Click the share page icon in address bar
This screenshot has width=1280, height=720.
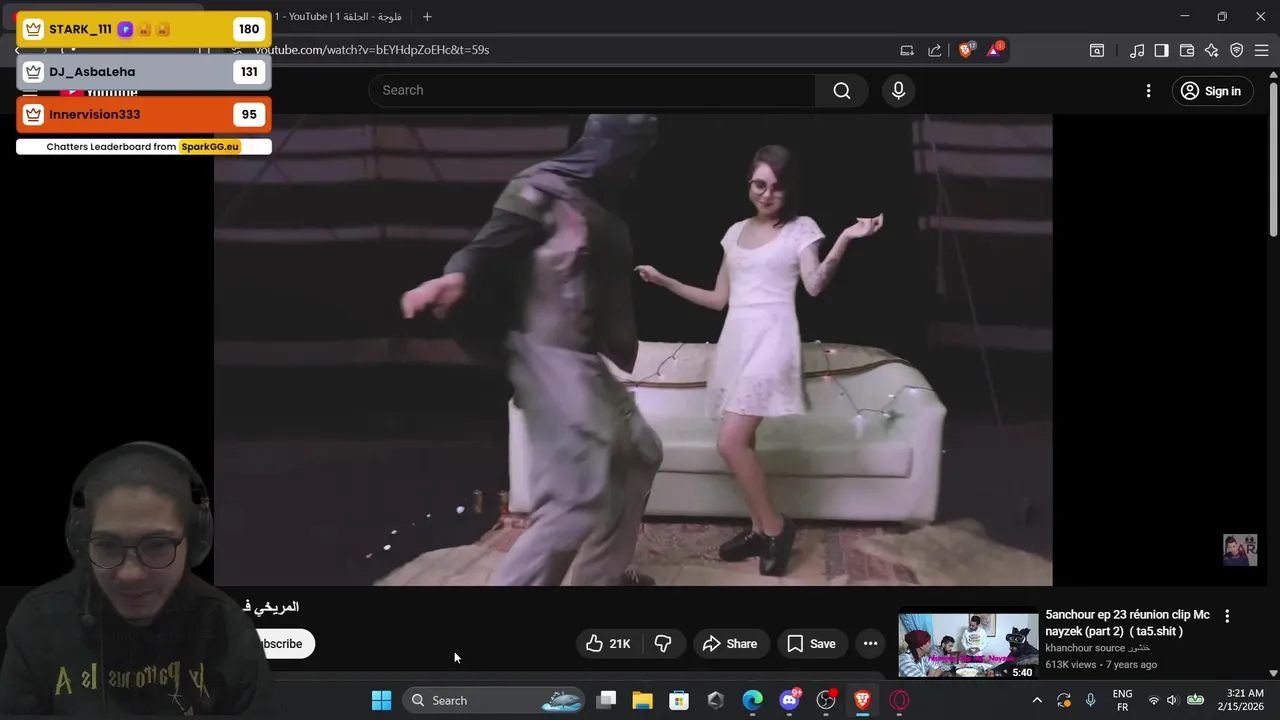935,50
